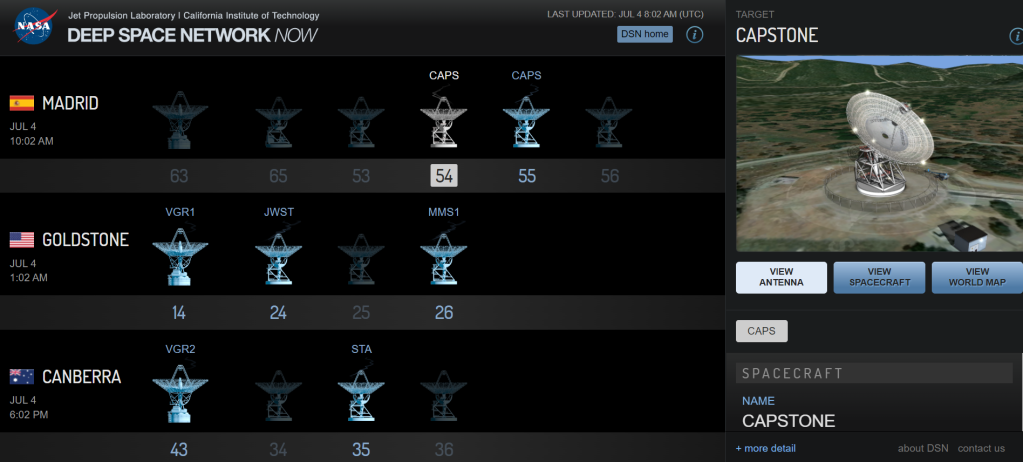
Task: Select Goldstone antenna 24 tracking JWST
Action: click(x=278, y=258)
